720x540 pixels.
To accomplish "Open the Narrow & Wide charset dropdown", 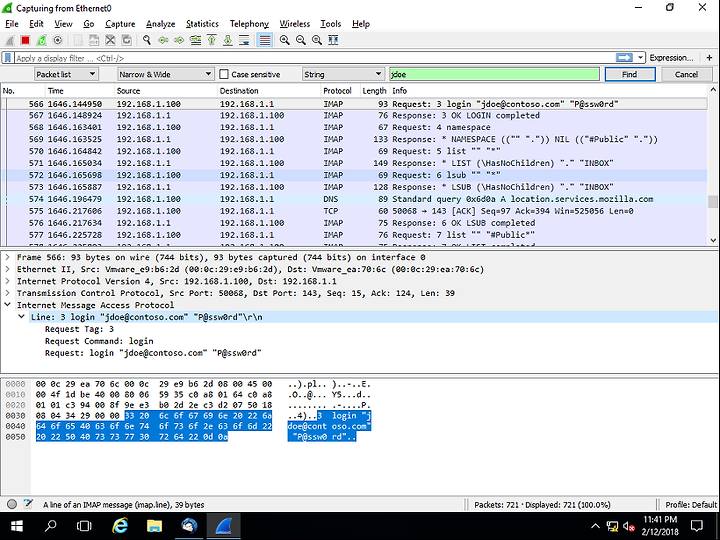I will click(165, 74).
